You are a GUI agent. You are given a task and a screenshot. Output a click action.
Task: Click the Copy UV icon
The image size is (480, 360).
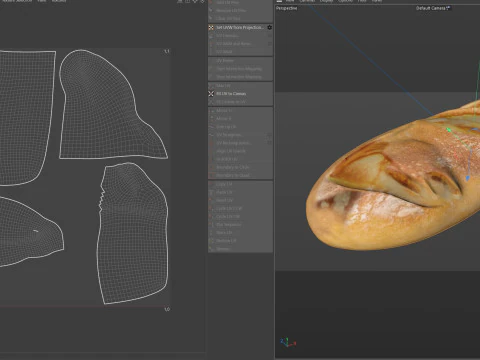tap(211, 184)
